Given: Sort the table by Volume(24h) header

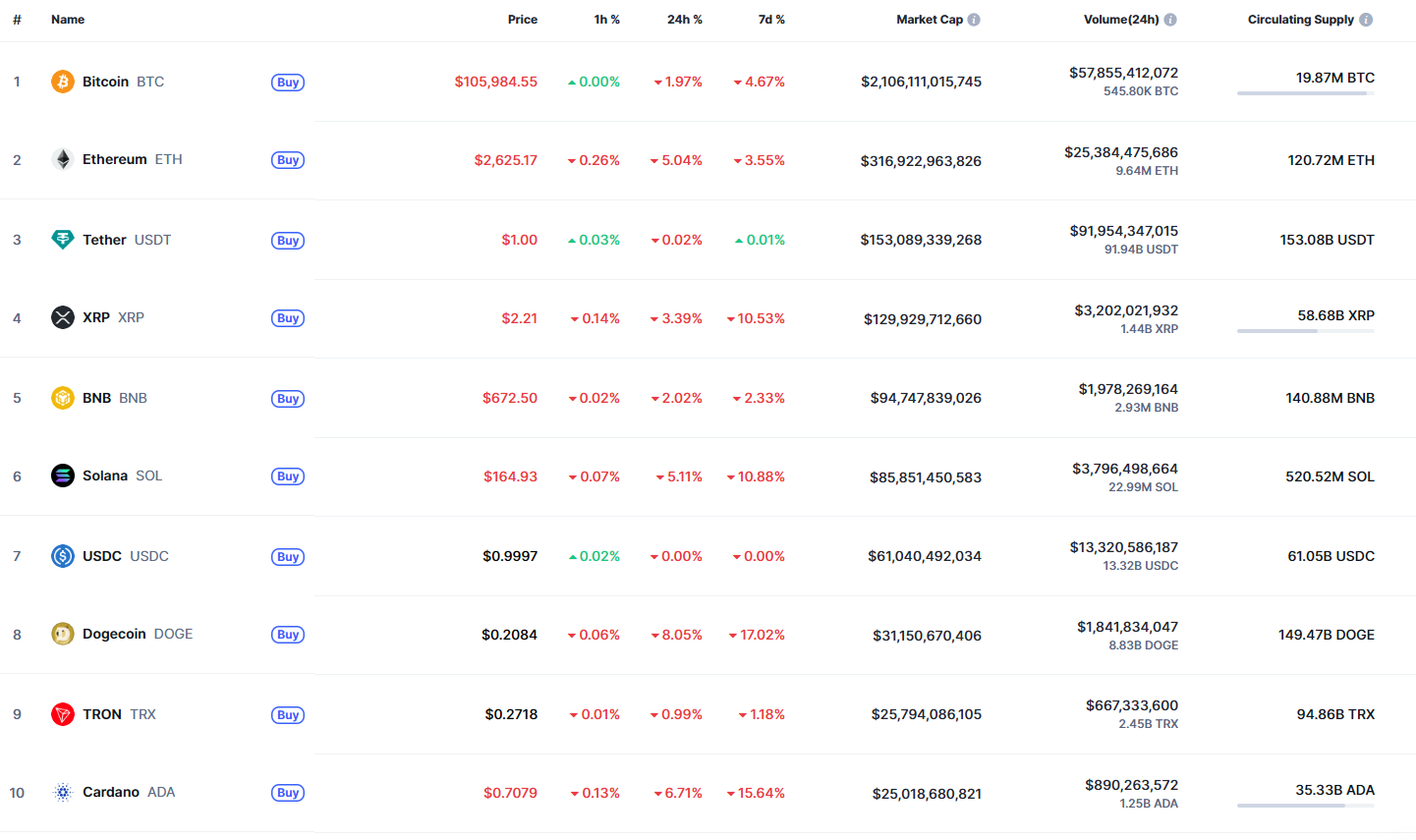Looking at the screenshot, I should [x=1121, y=20].
